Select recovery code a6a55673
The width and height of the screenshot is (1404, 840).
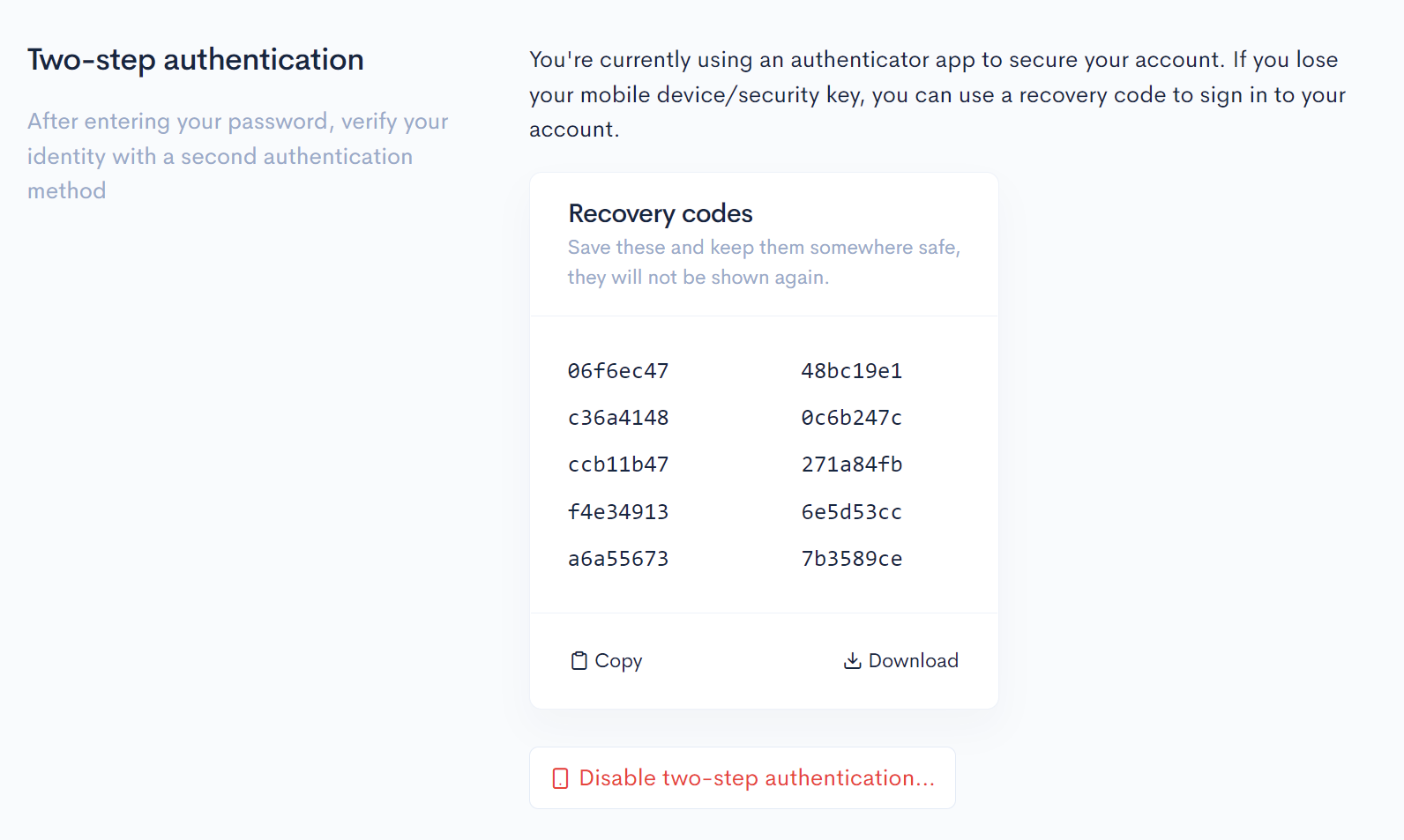618,559
